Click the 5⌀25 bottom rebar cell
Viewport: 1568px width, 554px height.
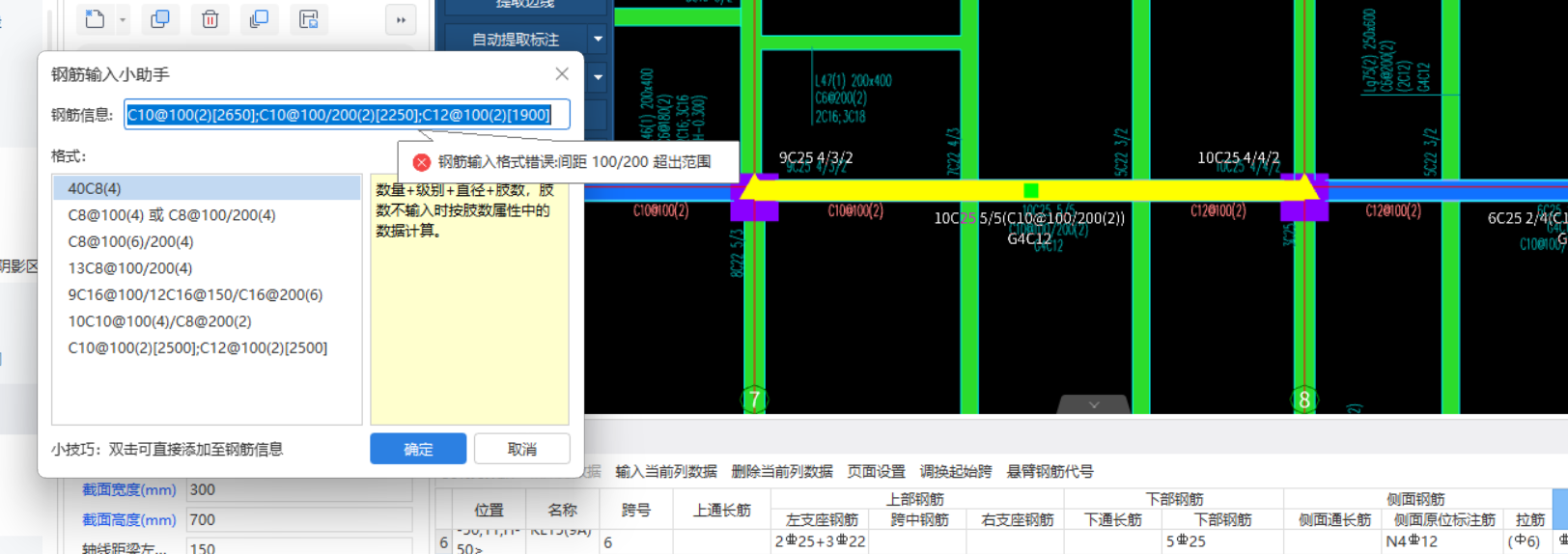(x=1222, y=541)
